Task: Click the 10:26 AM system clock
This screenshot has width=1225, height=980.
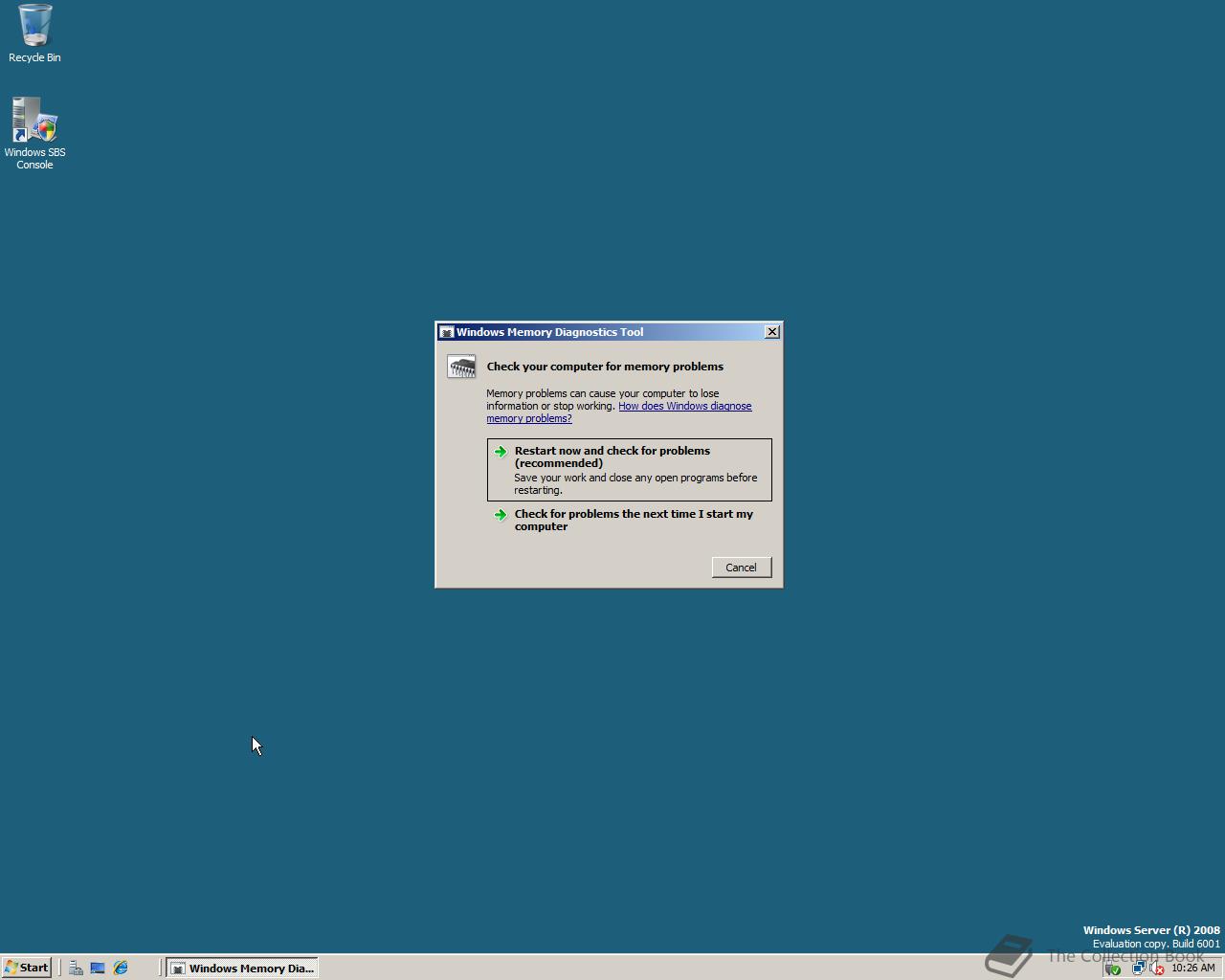Action: (x=1192, y=968)
